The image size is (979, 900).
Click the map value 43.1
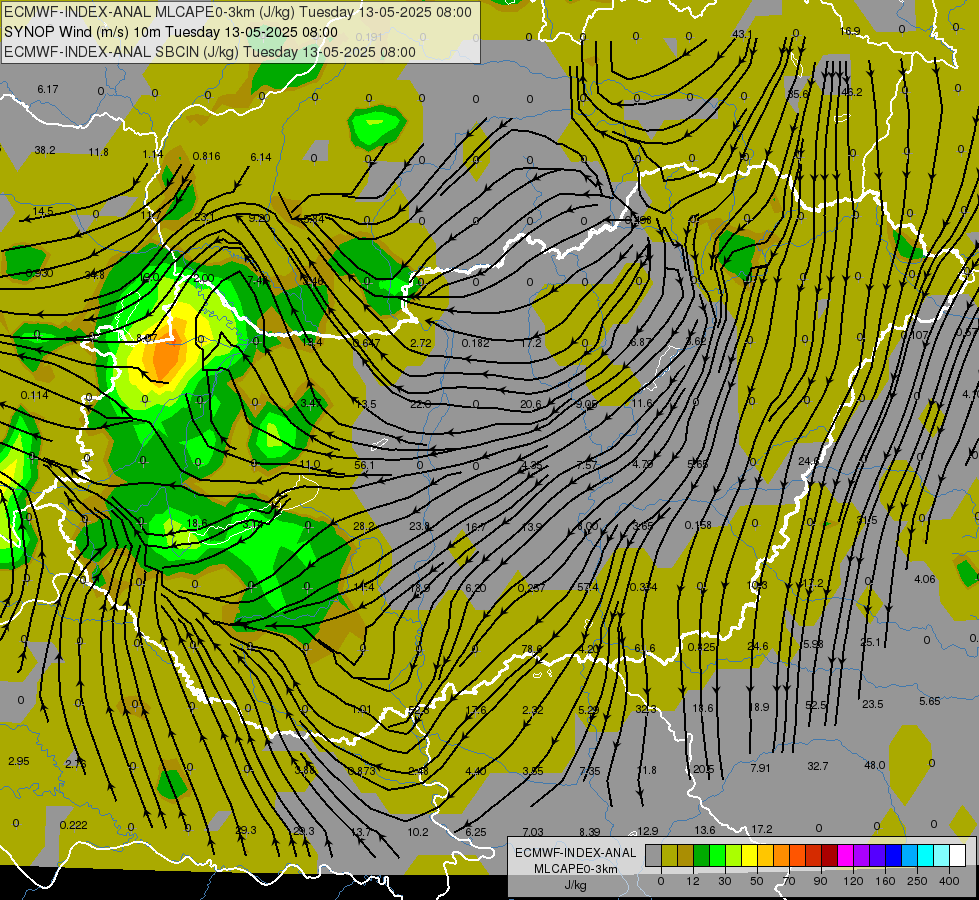point(742,34)
